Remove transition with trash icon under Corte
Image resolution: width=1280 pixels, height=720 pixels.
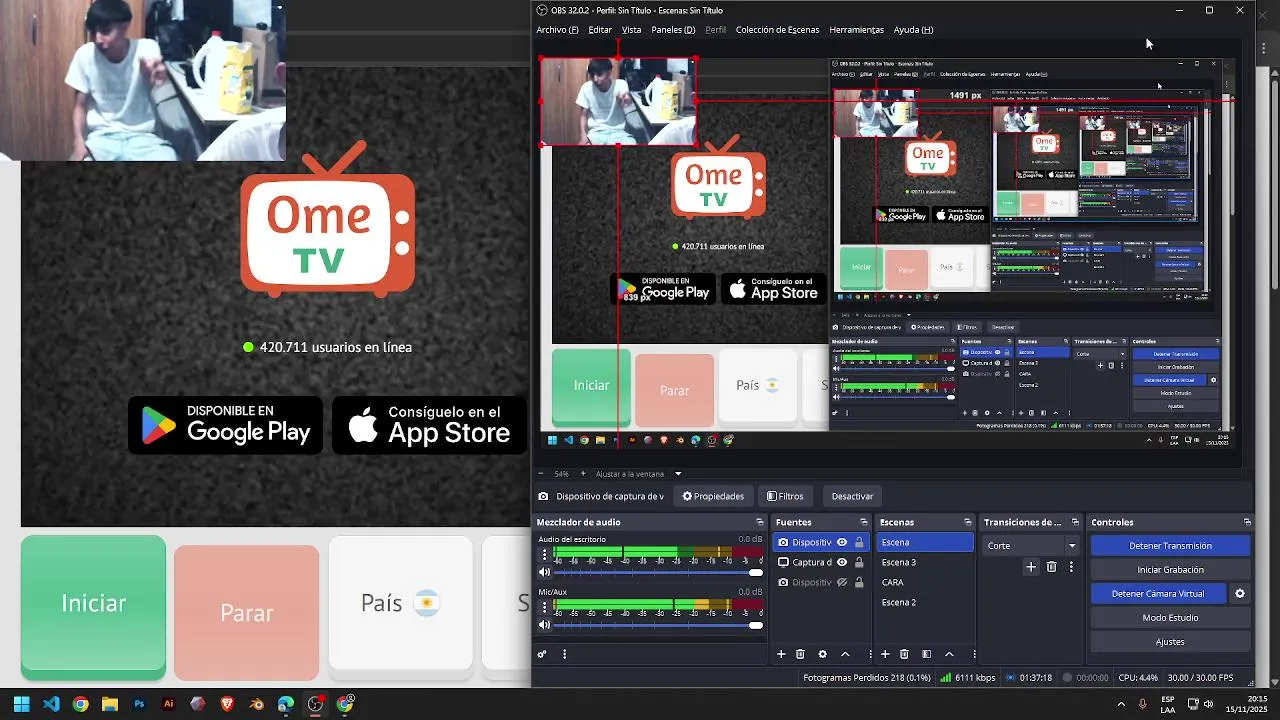pyautogui.click(x=1051, y=567)
